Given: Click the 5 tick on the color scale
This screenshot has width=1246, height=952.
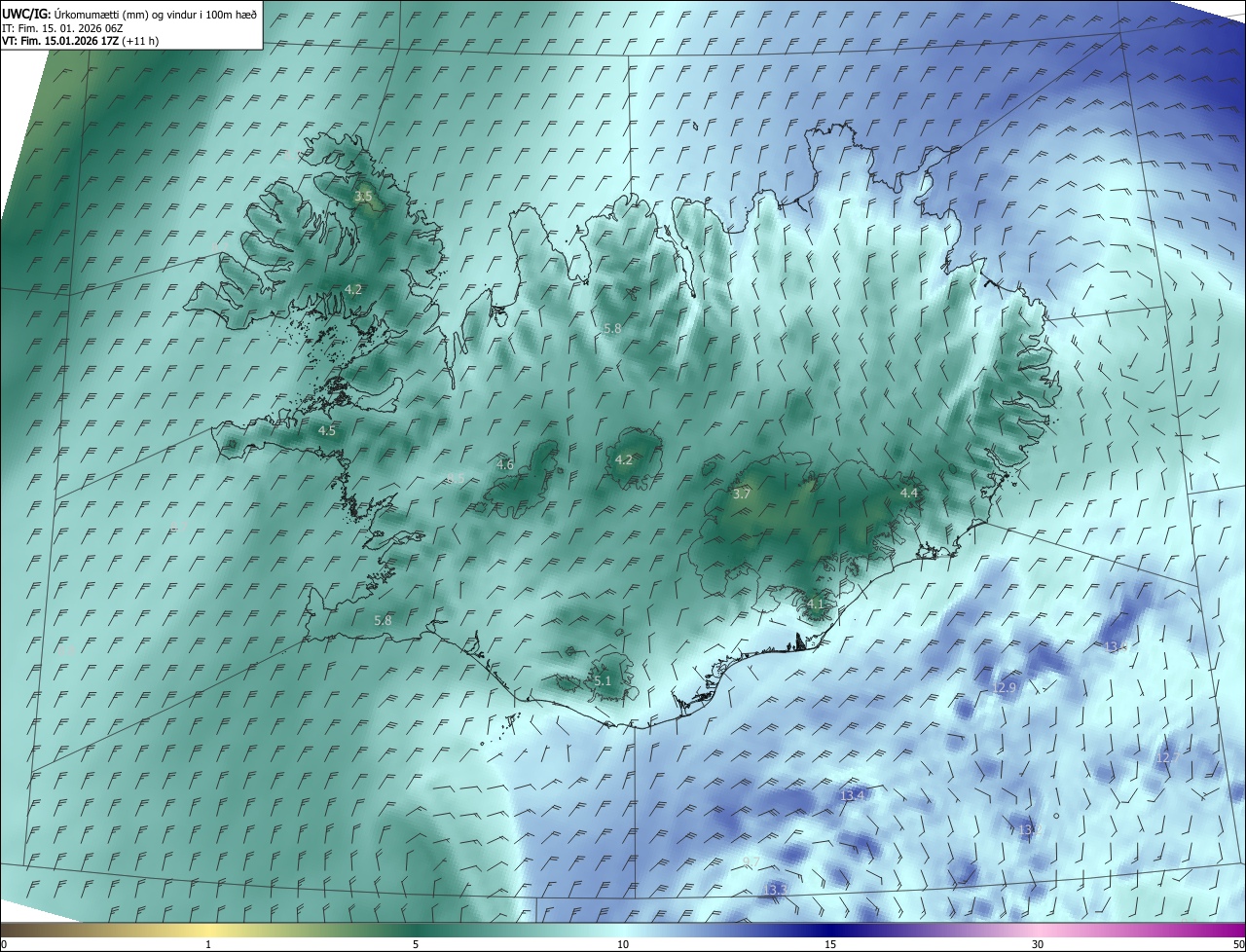Looking at the screenshot, I should pos(416,945).
